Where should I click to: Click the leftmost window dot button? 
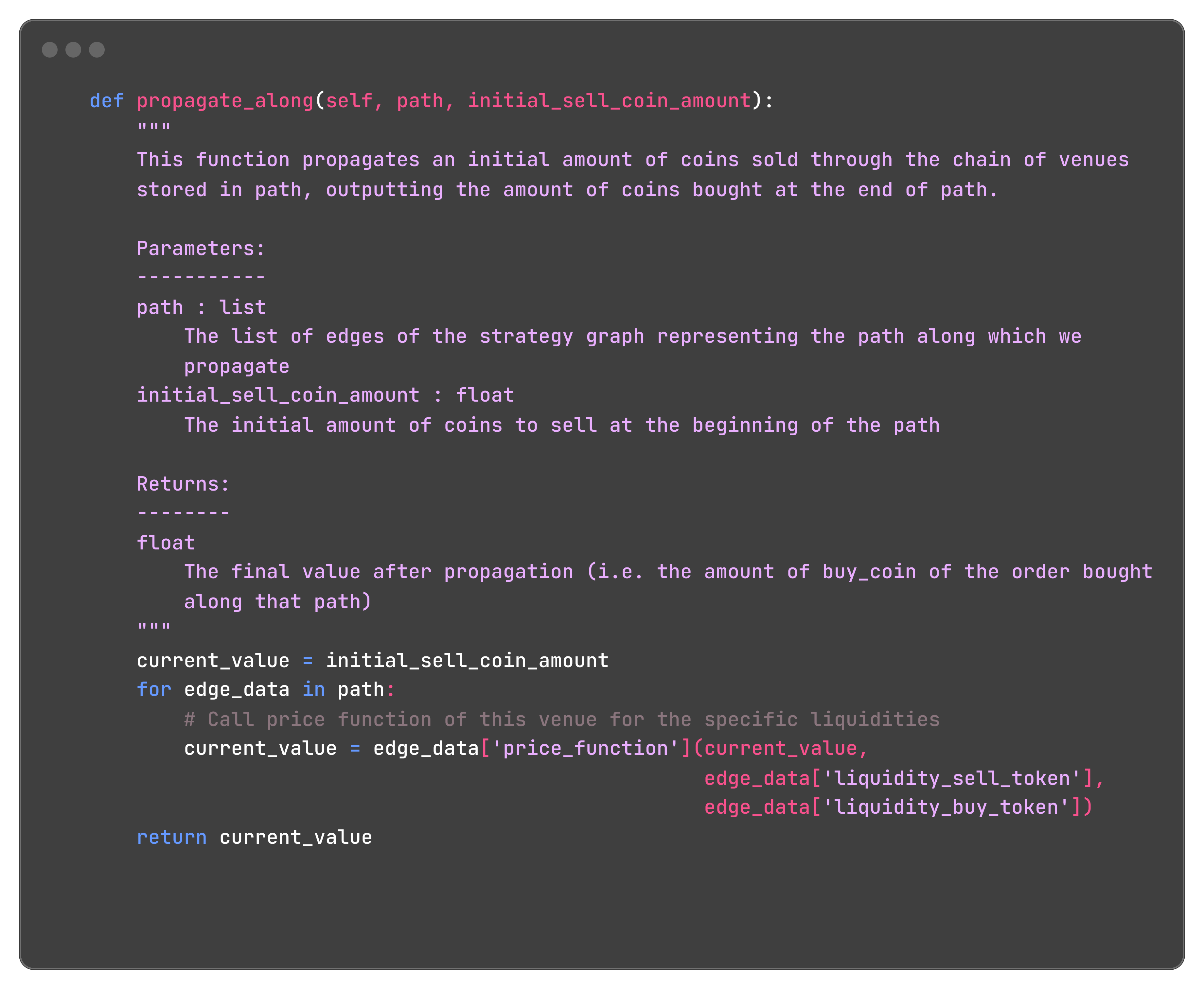[x=50, y=50]
